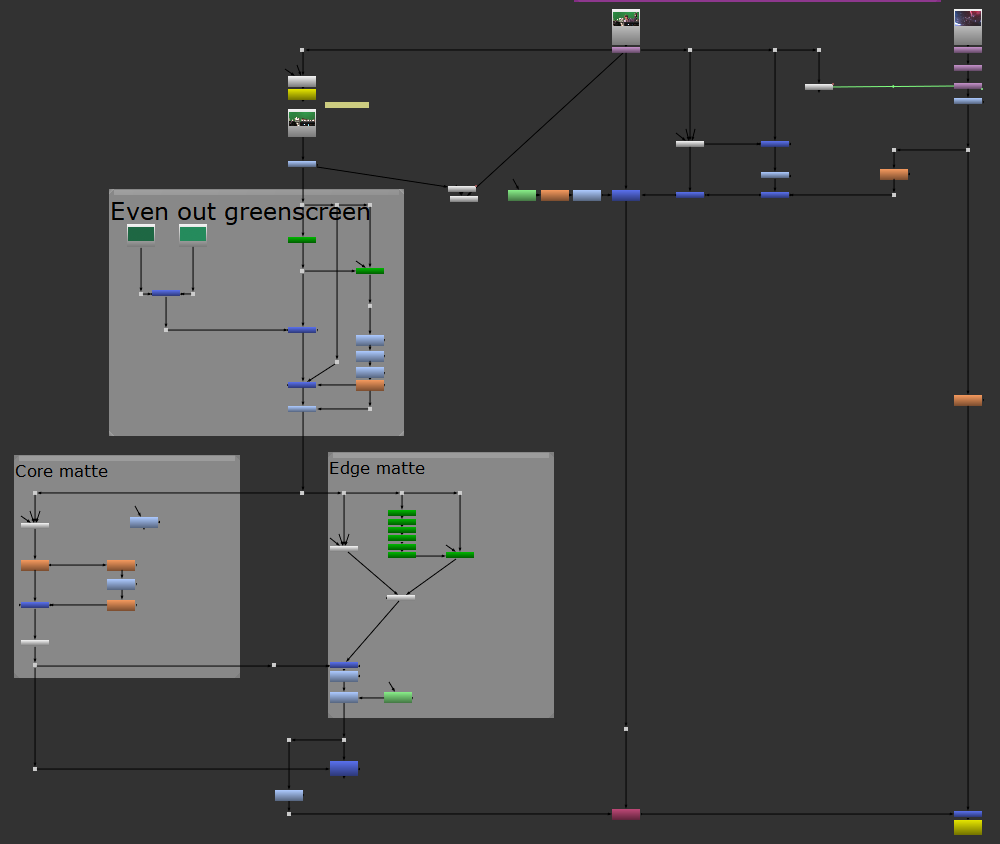Select the large blue merge node below Edge matte

point(344,768)
